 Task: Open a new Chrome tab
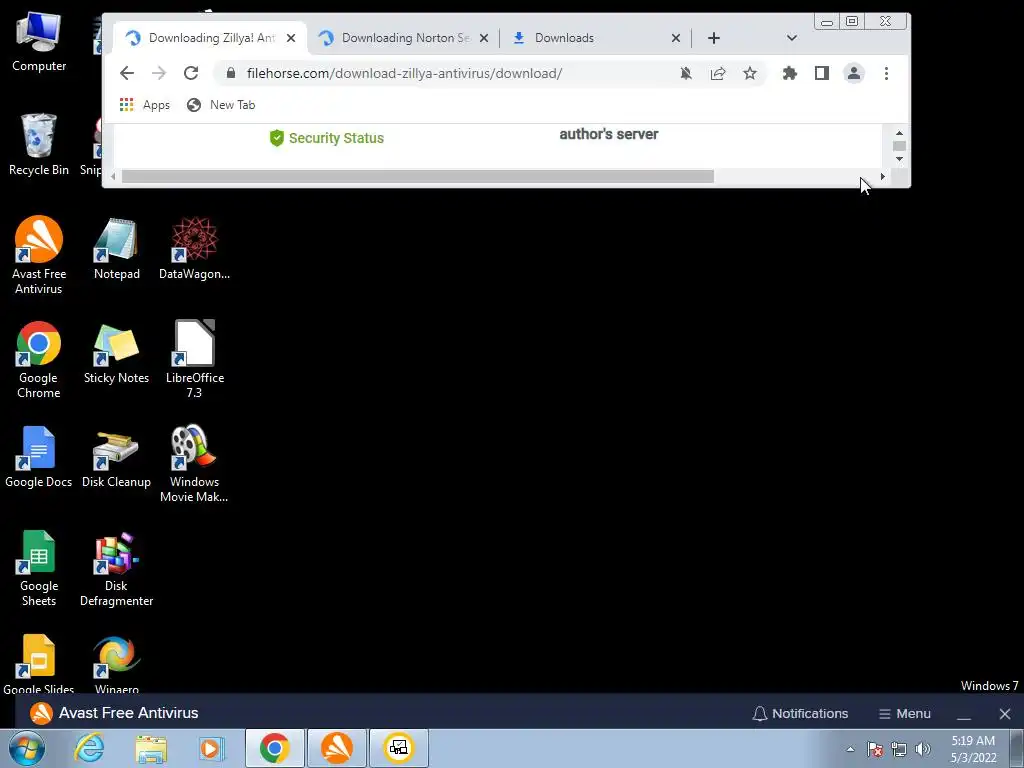[x=714, y=38]
